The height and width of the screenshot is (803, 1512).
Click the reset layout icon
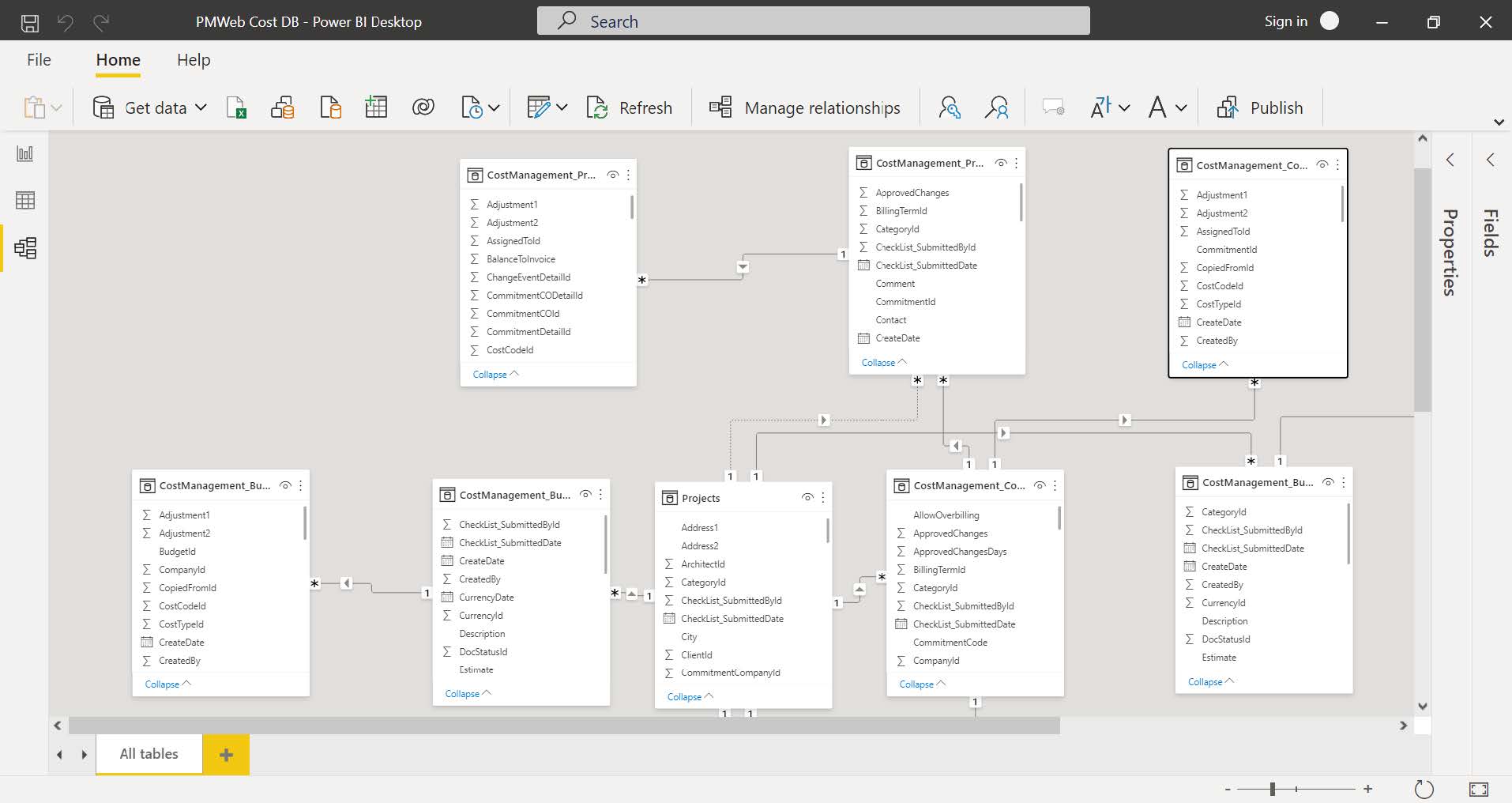[x=1424, y=789]
